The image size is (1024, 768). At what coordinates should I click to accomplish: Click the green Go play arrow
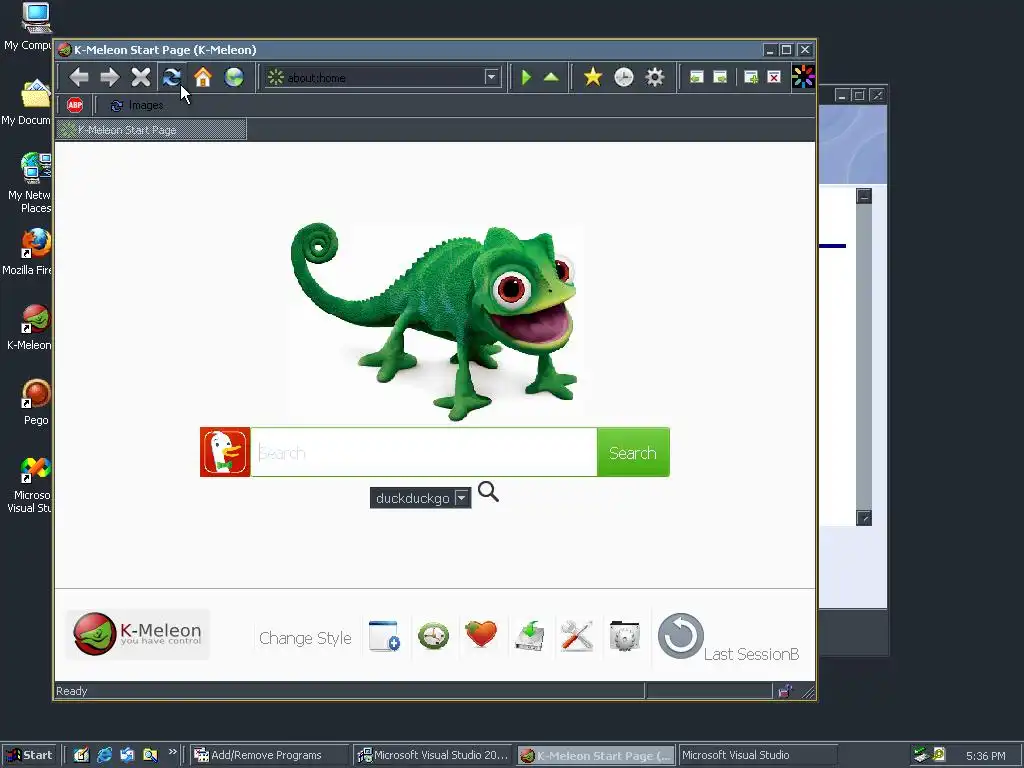point(526,78)
